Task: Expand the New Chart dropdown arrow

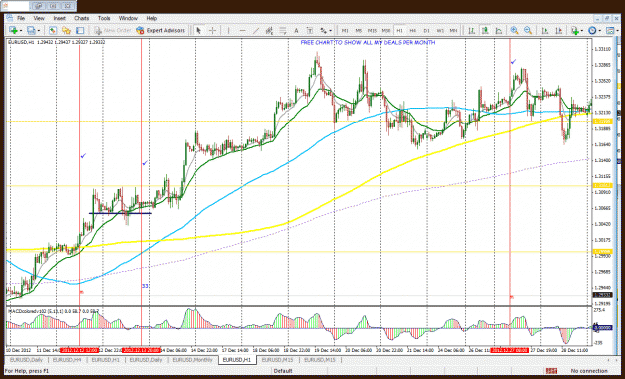Action: [20, 31]
